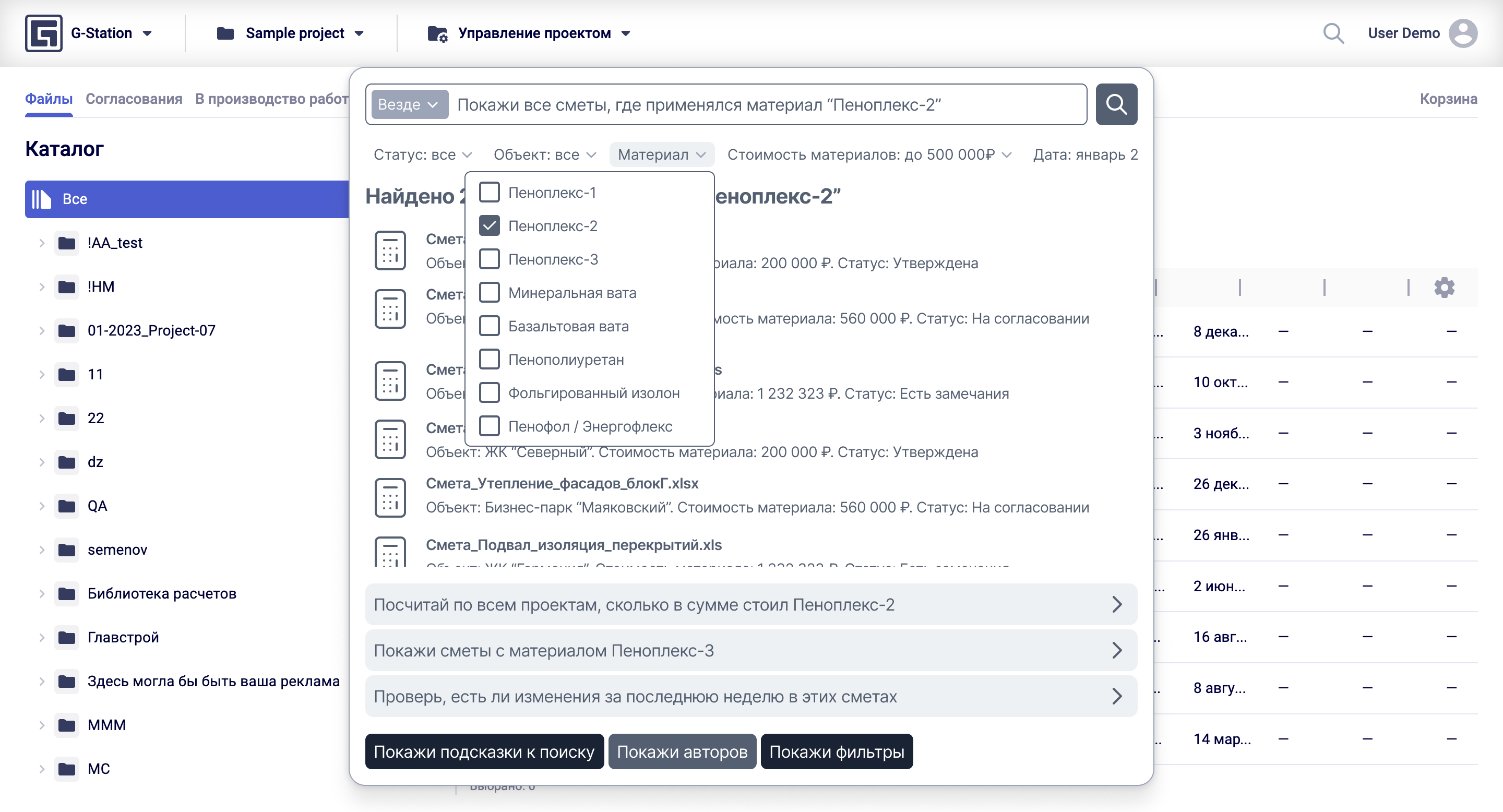Click Покажи подсказки к поиску button
1503x812 pixels.
pyautogui.click(x=484, y=751)
